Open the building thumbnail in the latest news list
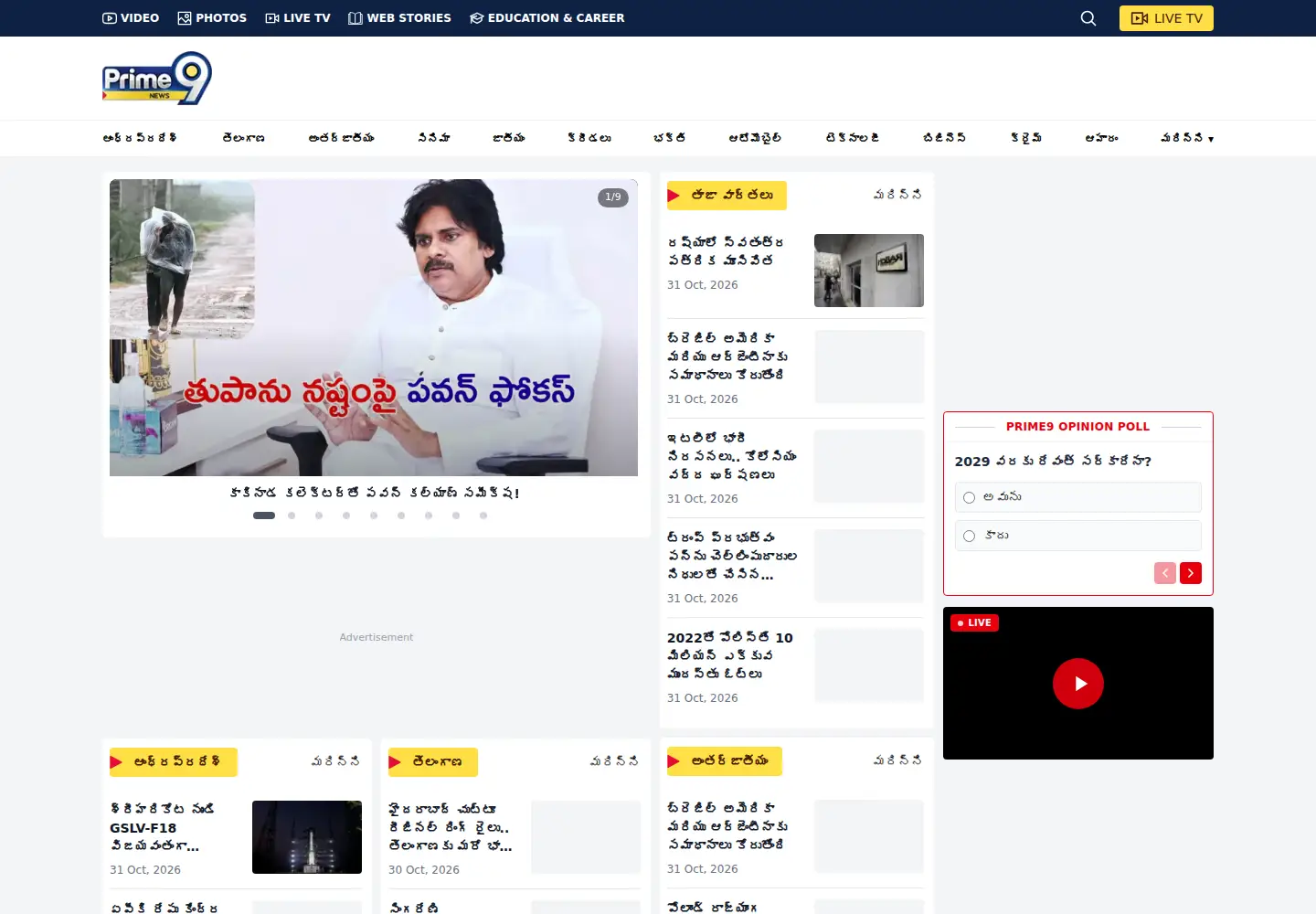1316x914 pixels. [869, 271]
